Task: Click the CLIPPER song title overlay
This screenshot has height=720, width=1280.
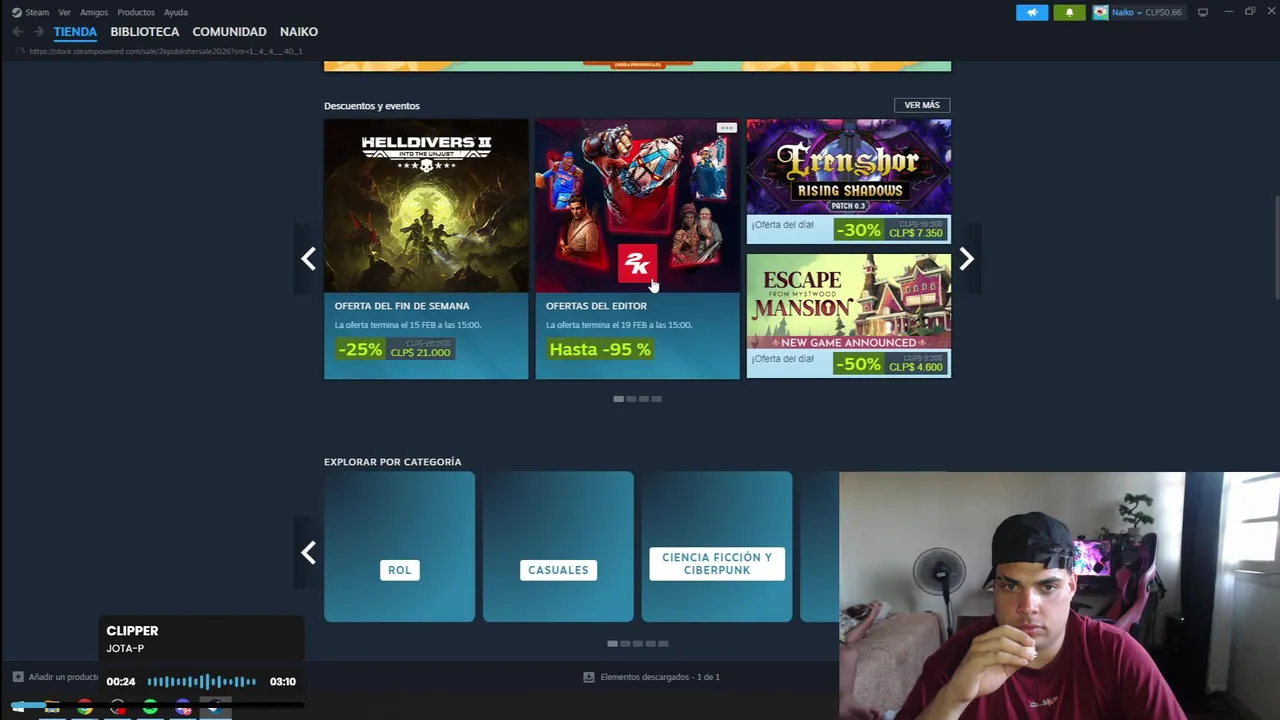Action: 132,631
